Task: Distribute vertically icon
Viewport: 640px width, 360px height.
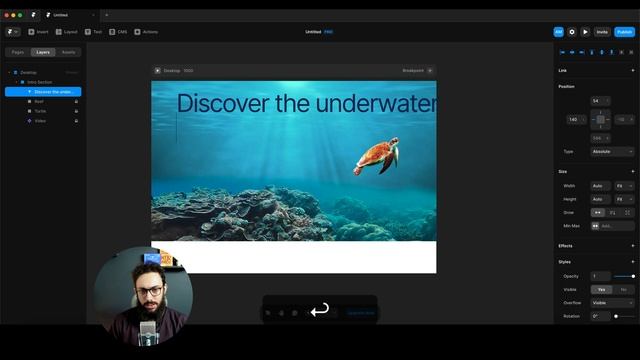Action: pos(631,52)
